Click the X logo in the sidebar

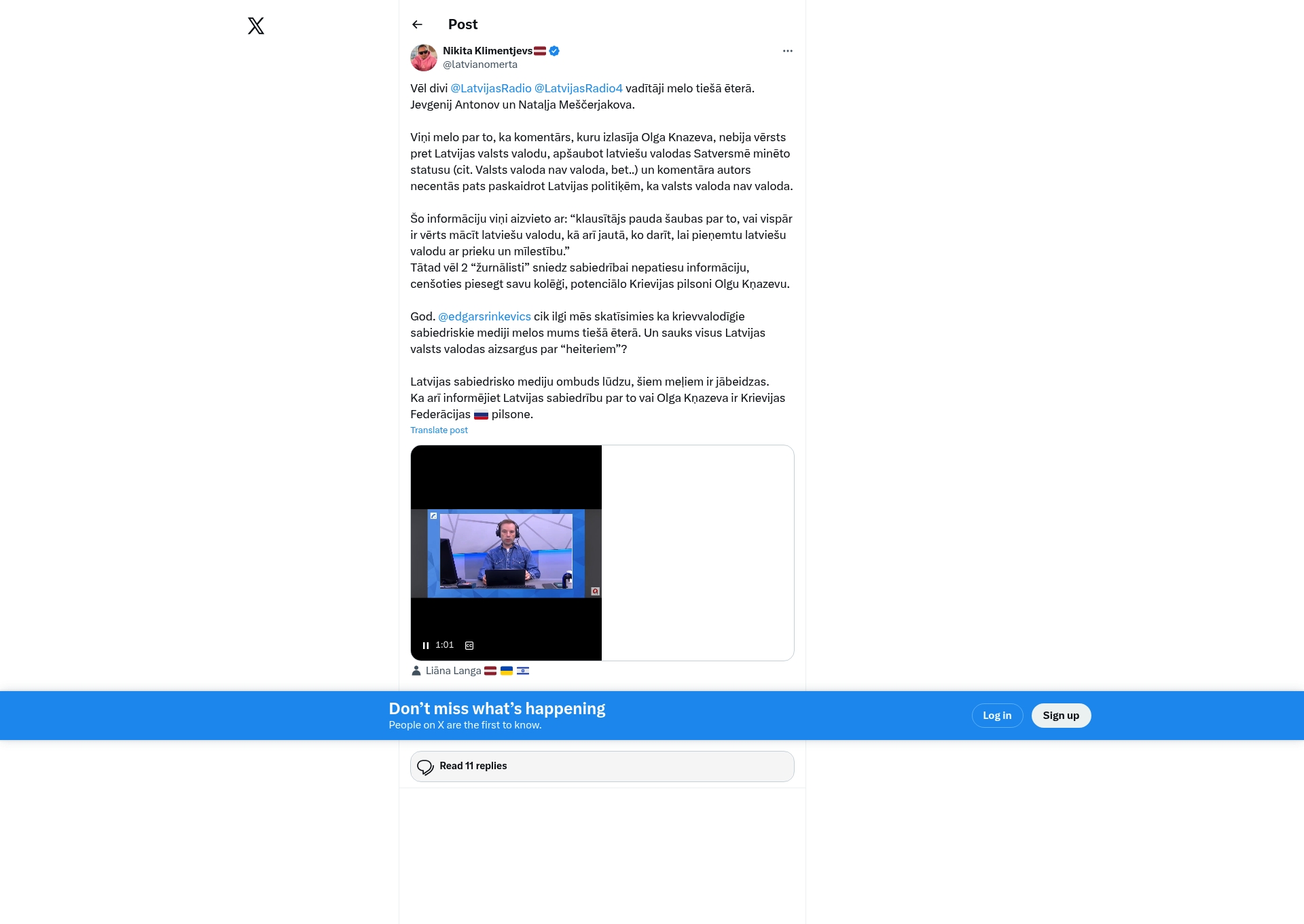tap(256, 26)
